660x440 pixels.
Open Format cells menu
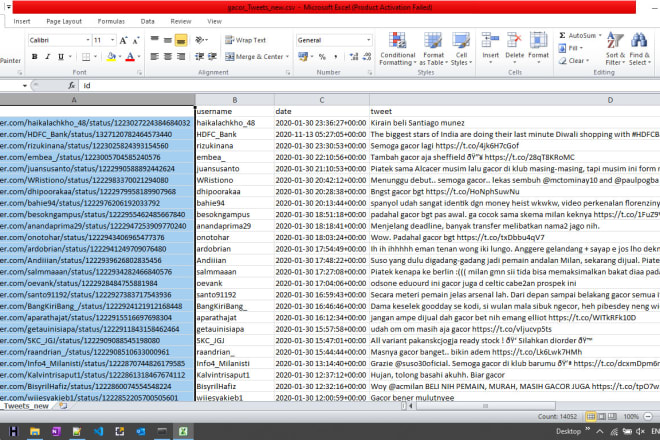coord(538,48)
